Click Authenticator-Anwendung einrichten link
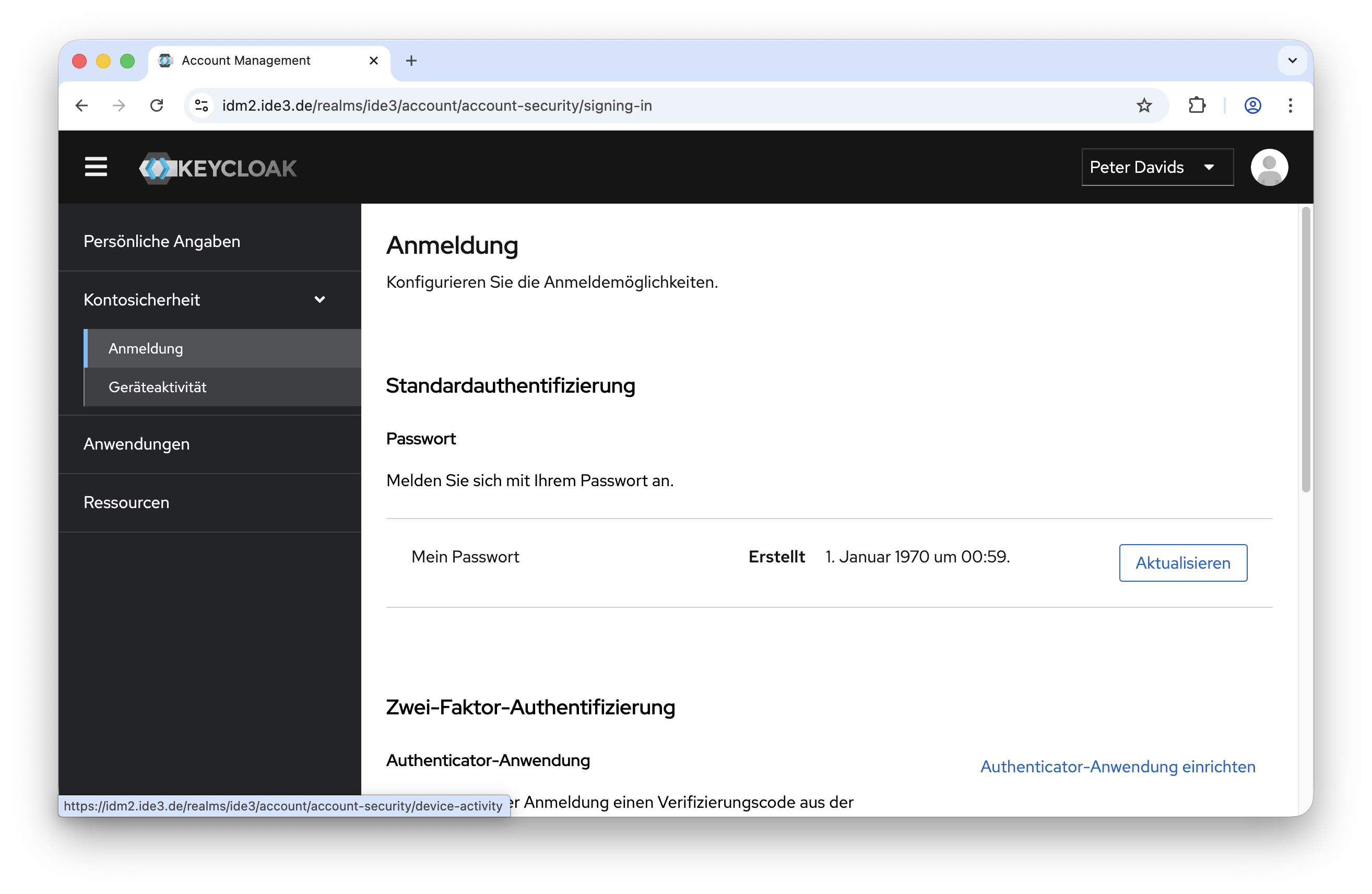The height and width of the screenshot is (894, 1372). 1117,767
